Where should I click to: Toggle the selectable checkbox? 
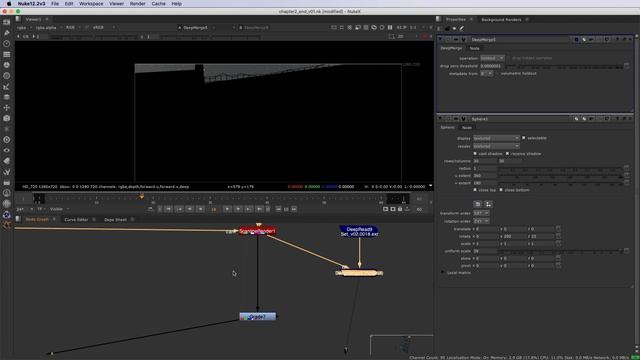click(524, 138)
